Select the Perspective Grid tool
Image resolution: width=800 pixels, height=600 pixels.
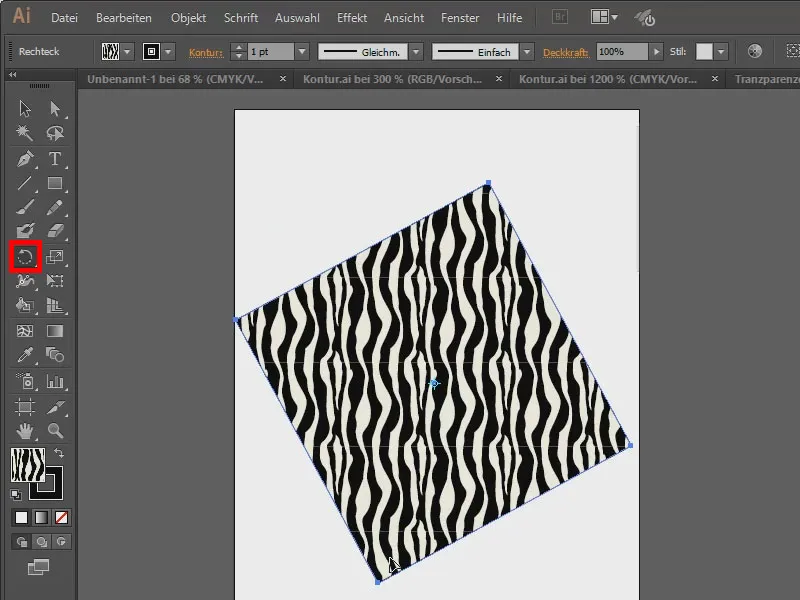(55, 305)
